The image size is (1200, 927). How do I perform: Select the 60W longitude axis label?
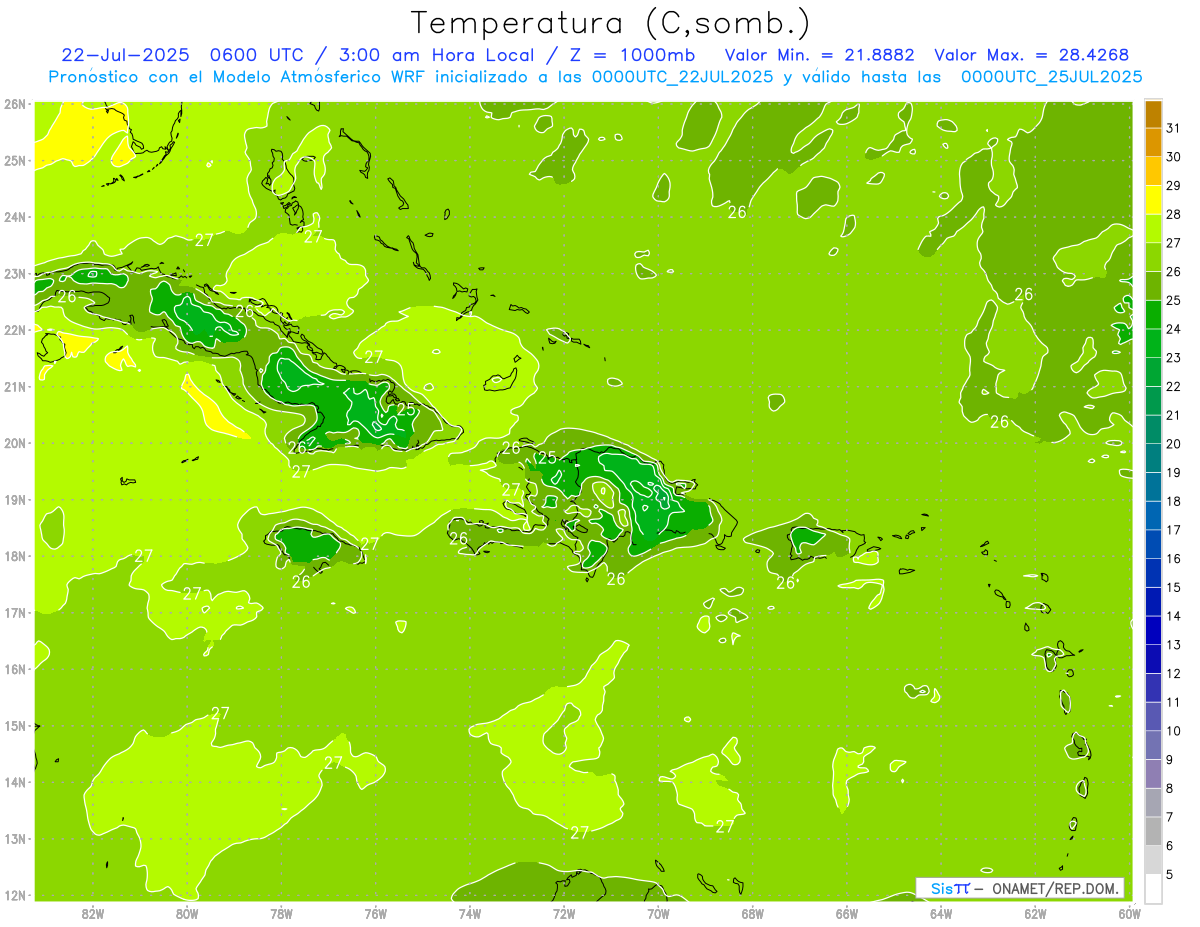click(x=1129, y=913)
